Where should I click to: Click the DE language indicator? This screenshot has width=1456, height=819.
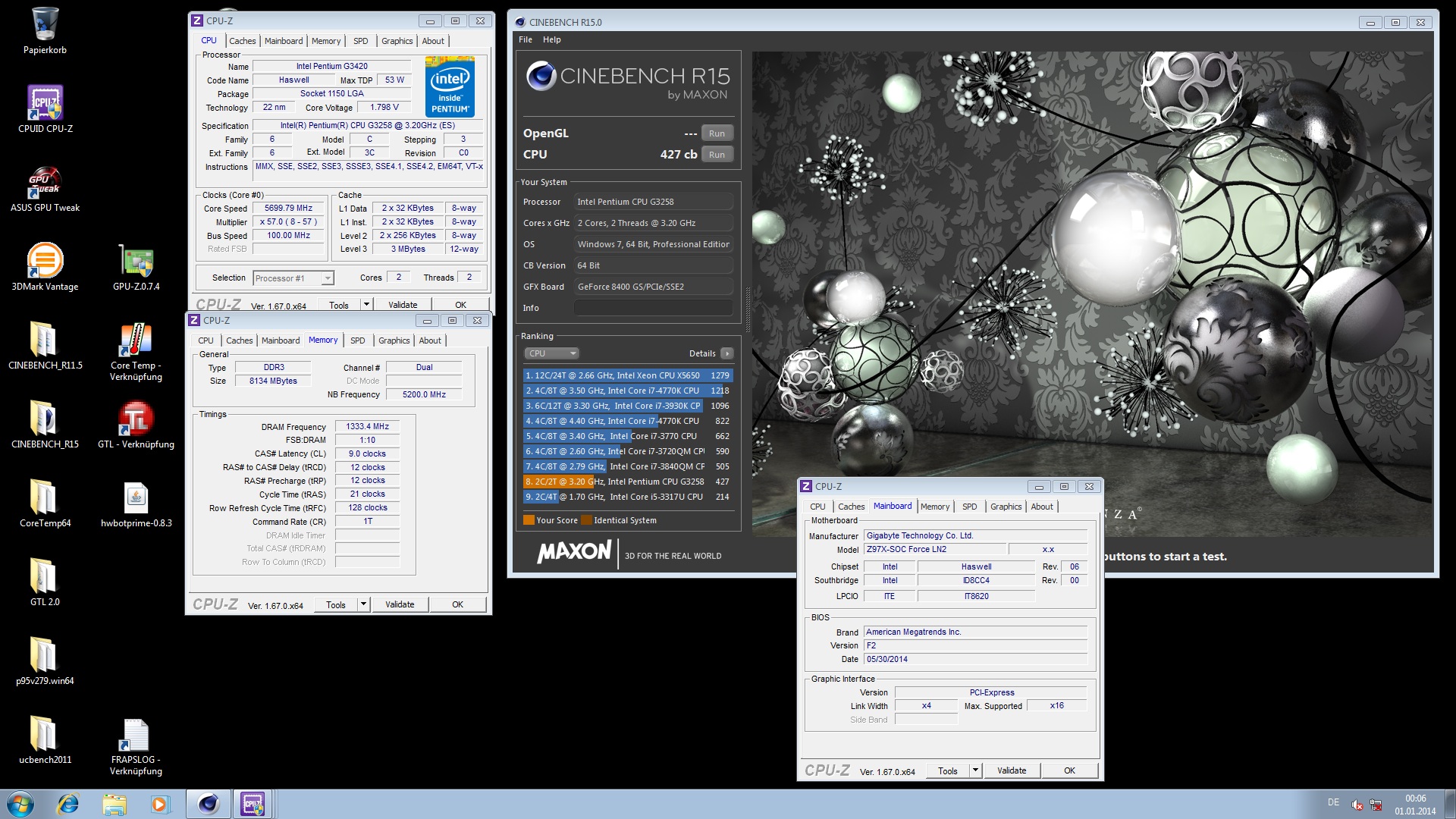tap(1333, 802)
